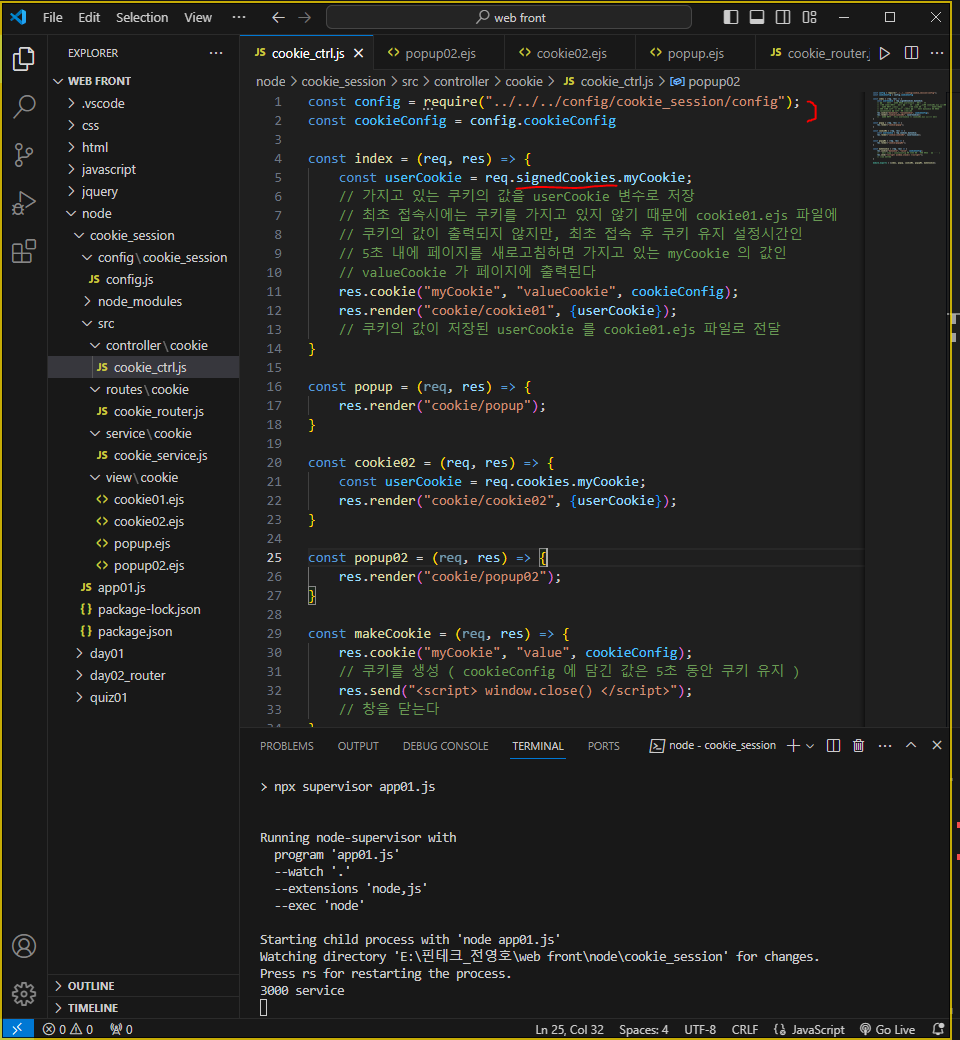Expand the TIMELINE section
Image resolution: width=960 pixels, height=1040 pixels.
pos(144,1008)
